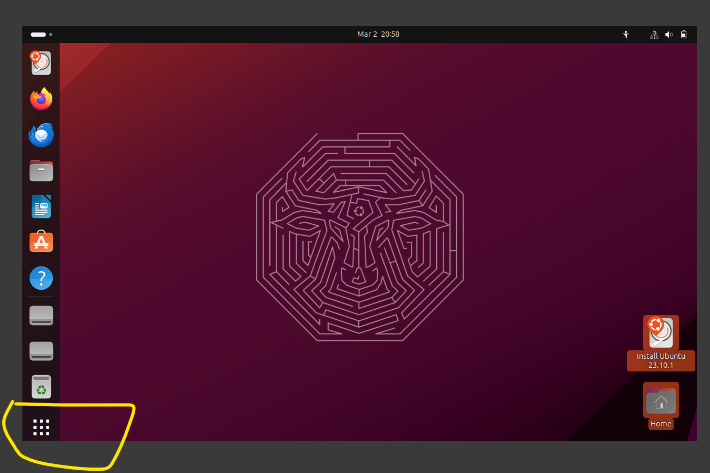This screenshot has height=473, width=710.
Task: Click the 'Home' desktop label
Action: pos(661,424)
